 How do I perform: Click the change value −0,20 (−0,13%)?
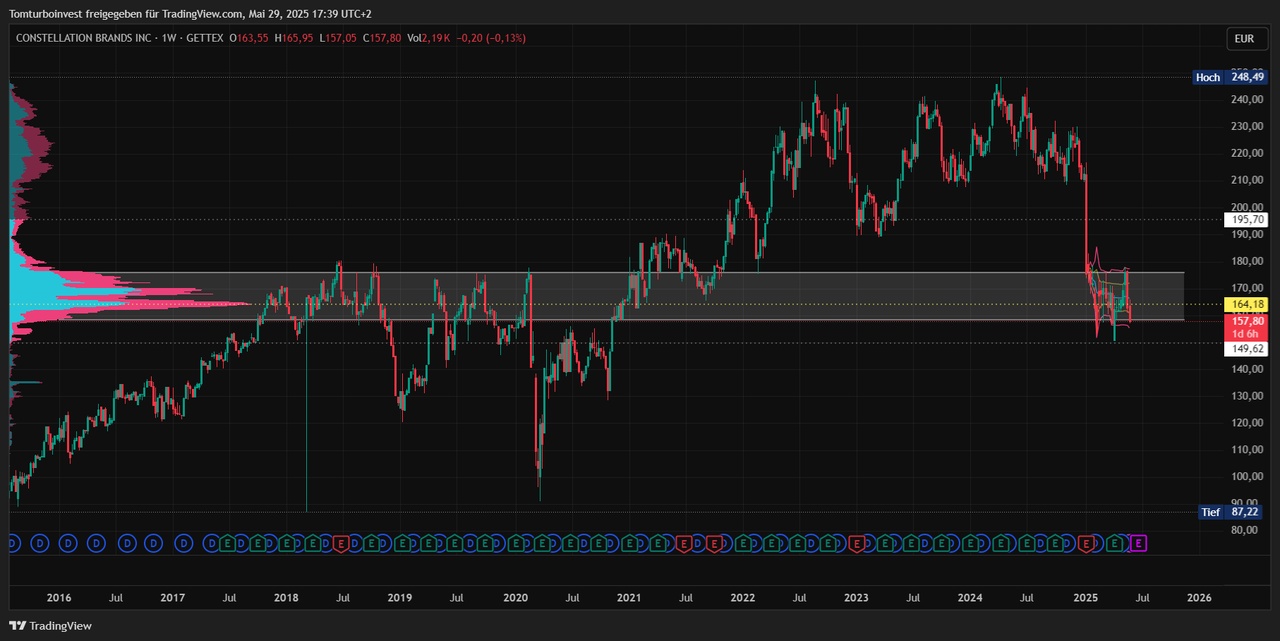[x=490, y=38]
